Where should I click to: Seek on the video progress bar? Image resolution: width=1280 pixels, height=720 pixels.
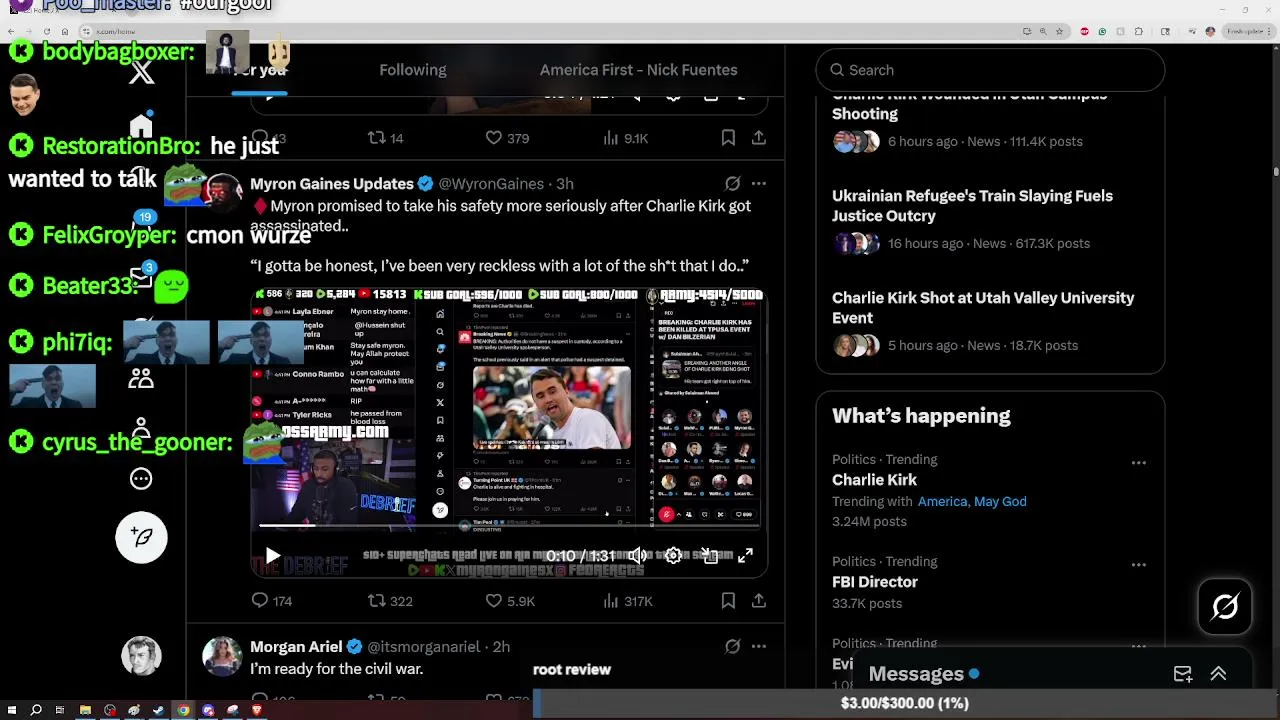[x=509, y=525]
